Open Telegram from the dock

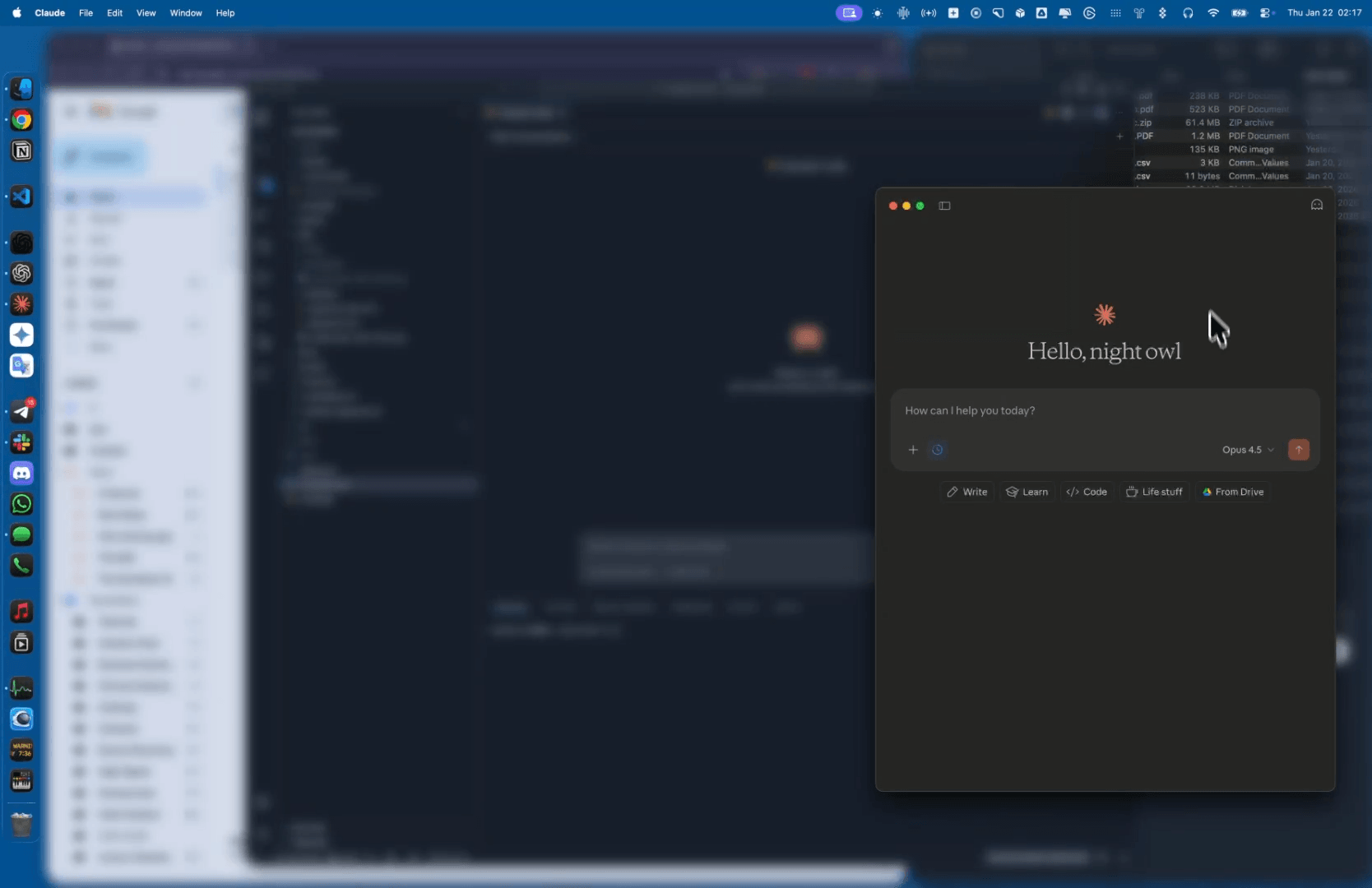coord(22,412)
